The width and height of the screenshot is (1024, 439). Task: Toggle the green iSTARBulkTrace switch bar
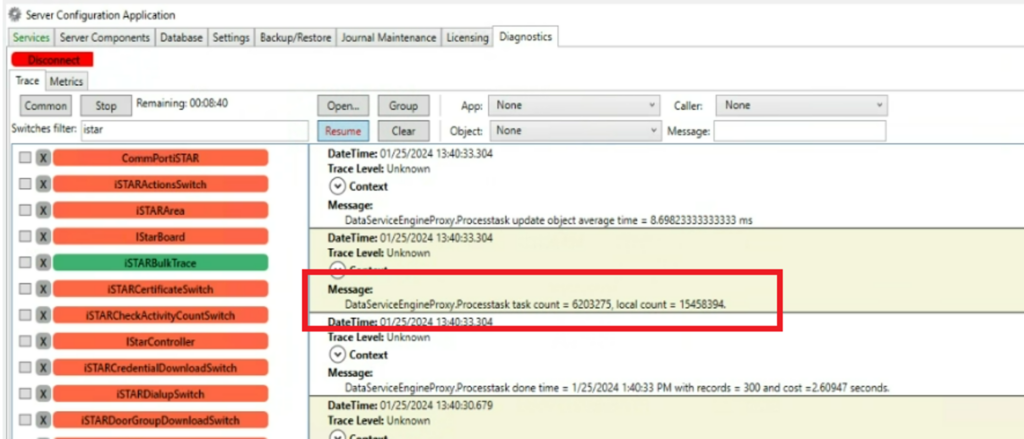click(x=160, y=263)
